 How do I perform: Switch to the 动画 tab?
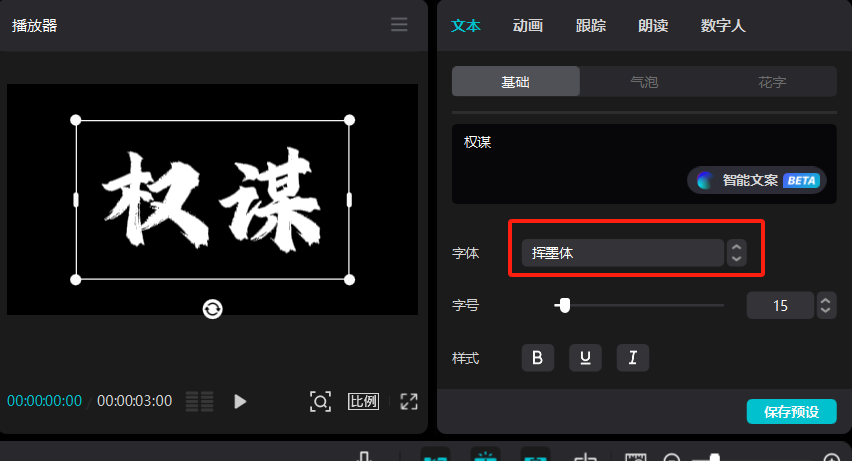(x=528, y=26)
